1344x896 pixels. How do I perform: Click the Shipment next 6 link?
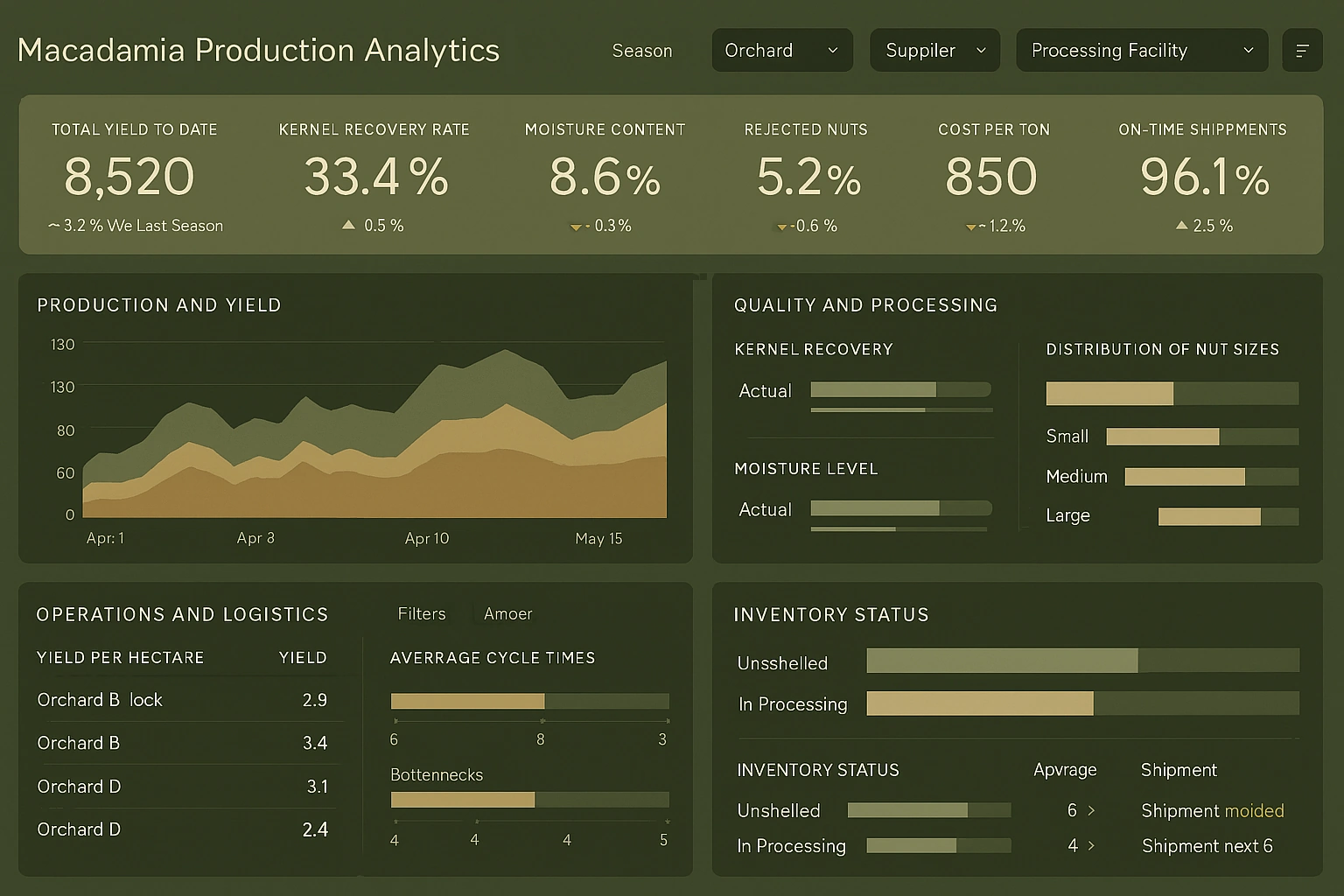[x=1207, y=846]
